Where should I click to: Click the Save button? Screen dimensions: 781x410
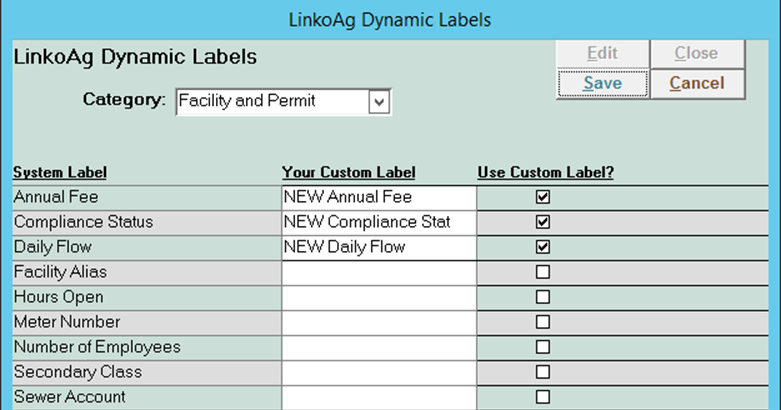[603, 83]
